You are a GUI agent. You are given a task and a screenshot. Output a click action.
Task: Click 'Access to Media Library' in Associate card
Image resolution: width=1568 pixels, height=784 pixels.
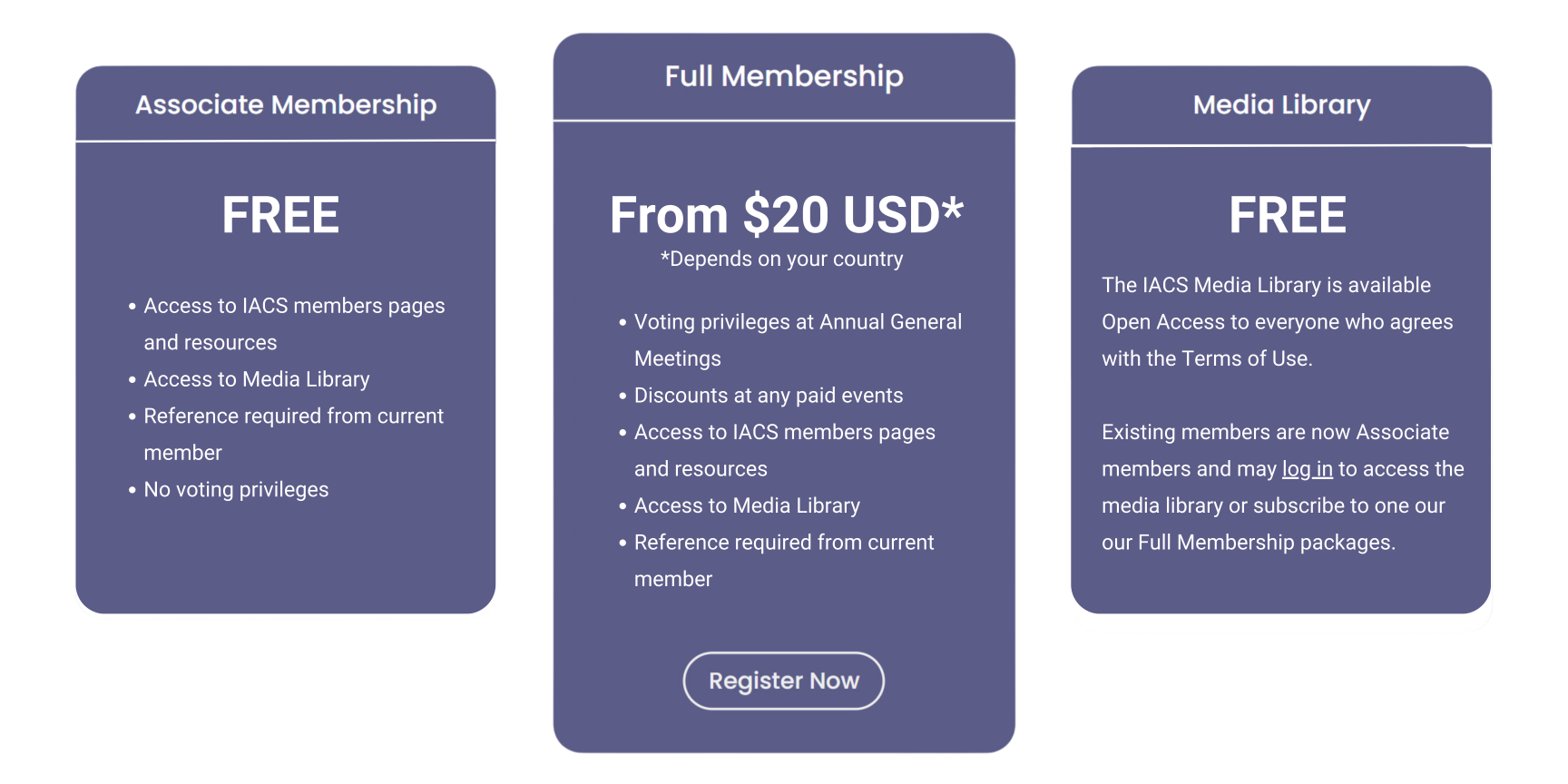point(257,379)
